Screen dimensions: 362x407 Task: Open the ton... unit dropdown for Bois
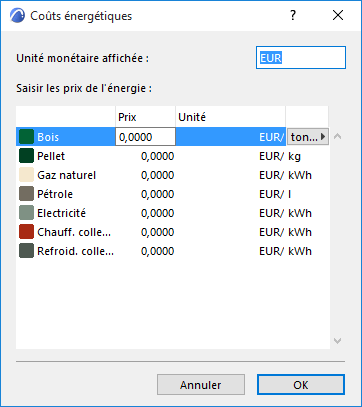[308, 137]
